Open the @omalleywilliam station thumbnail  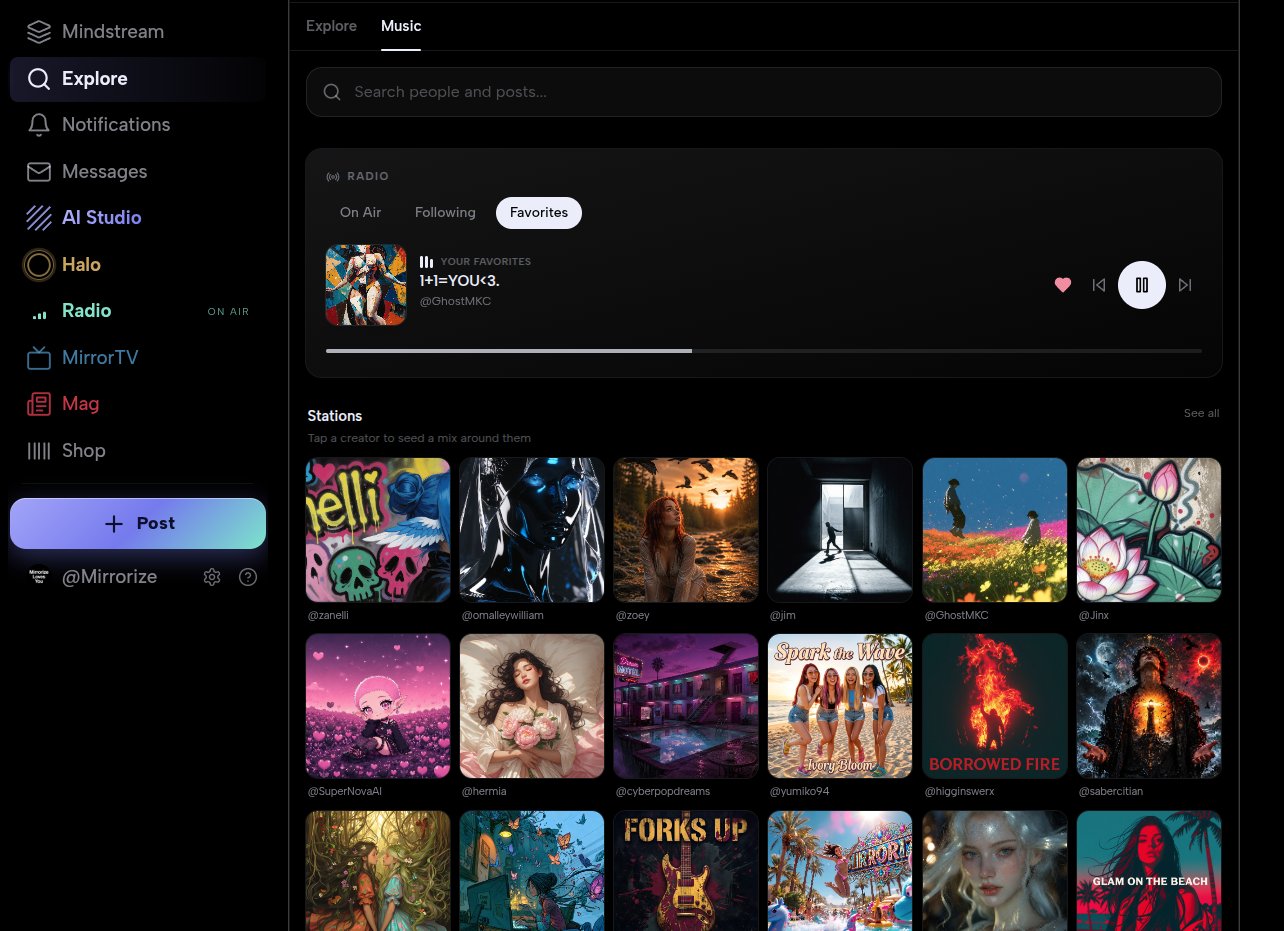[532, 530]
